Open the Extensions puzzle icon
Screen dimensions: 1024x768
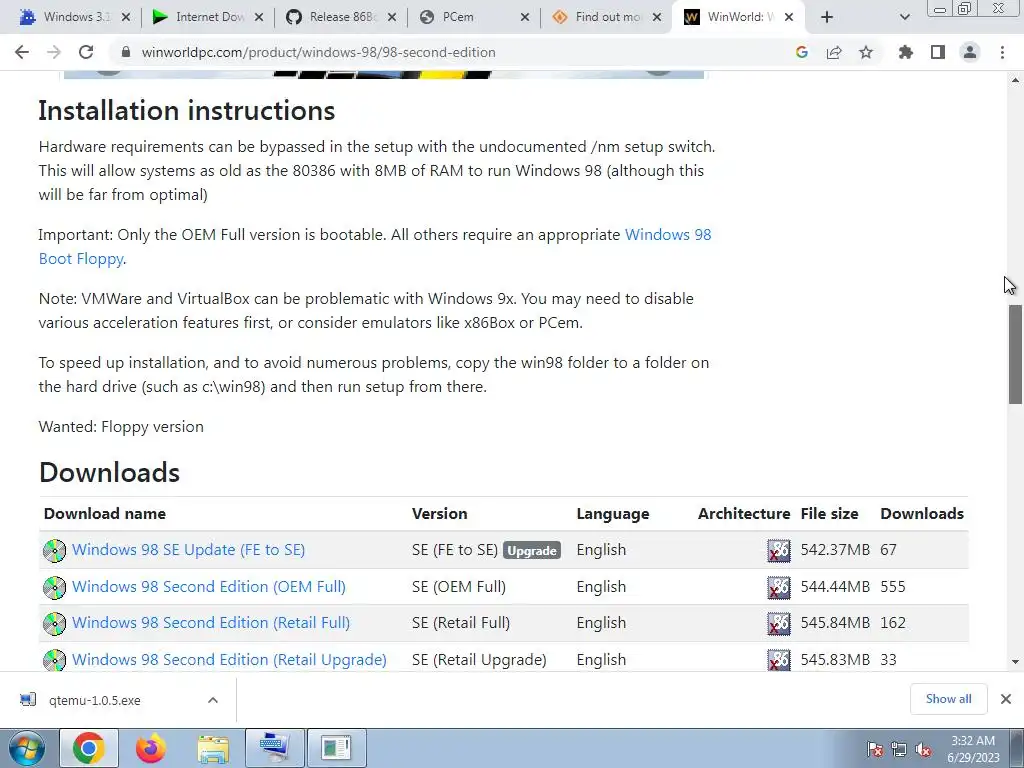906,52
